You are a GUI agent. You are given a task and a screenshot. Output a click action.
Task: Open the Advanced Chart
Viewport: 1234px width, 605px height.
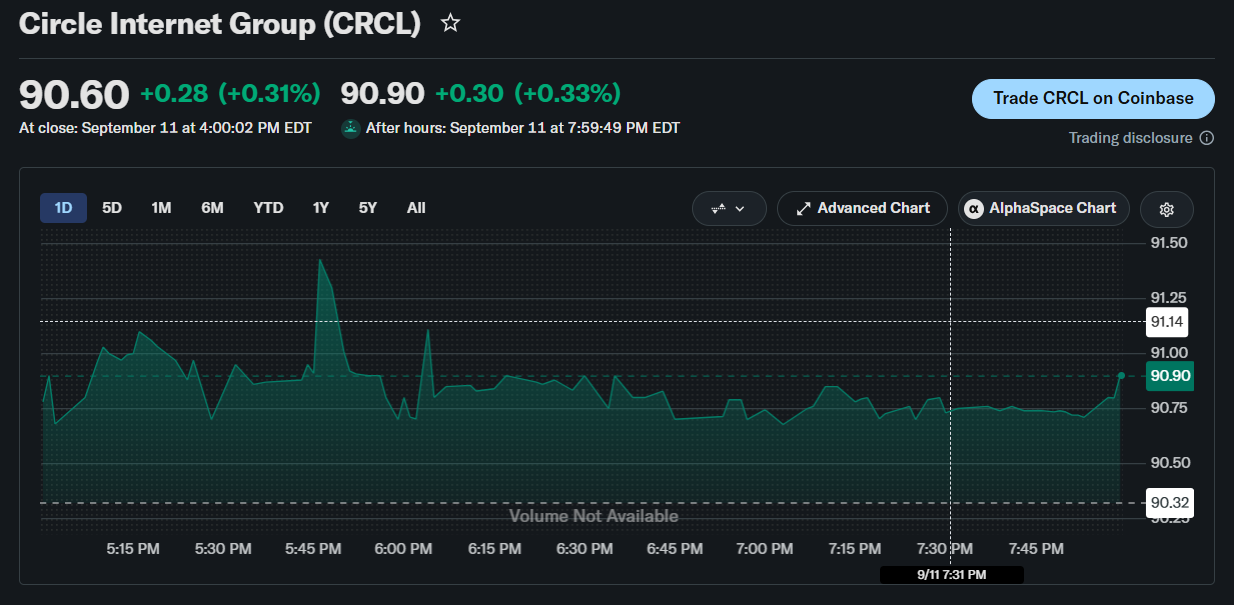(862, 209)
